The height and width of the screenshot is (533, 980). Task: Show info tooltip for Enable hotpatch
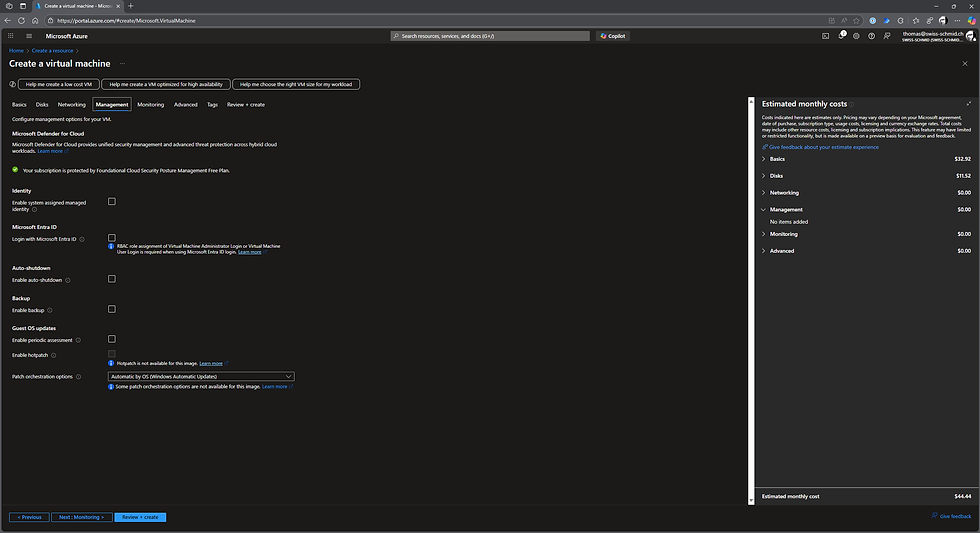54,356
